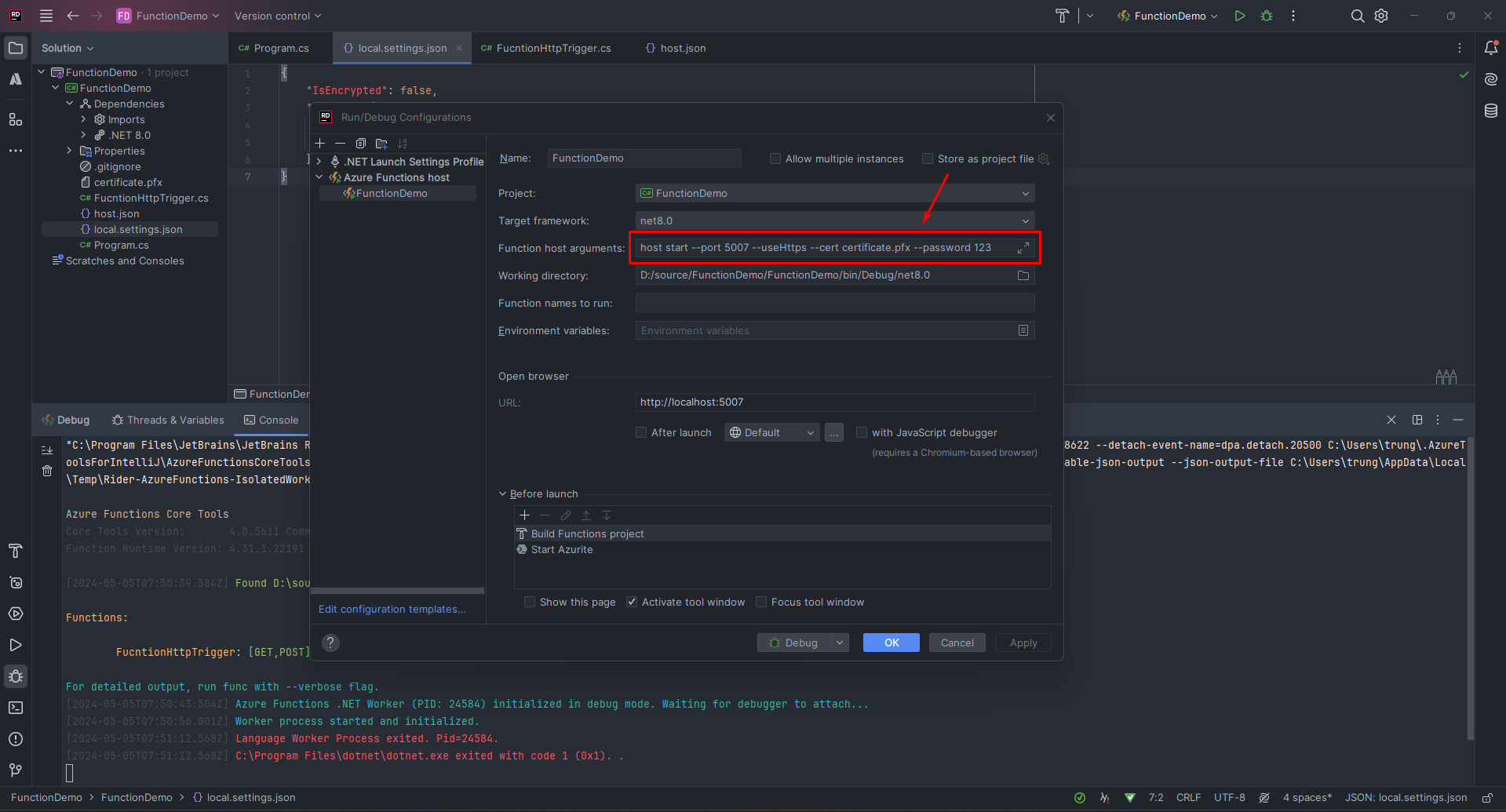Enable Allow multiple instances

click(x=775, y=158)
